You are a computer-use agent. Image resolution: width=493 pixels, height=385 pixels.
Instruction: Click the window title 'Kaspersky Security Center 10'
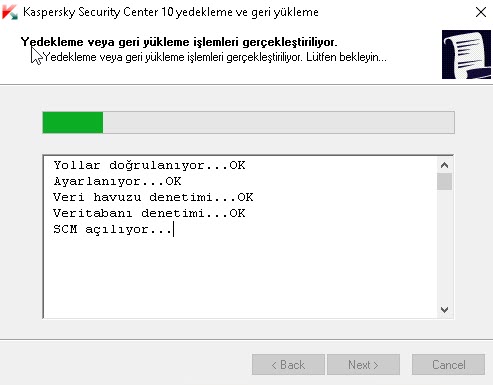click(98, 12)
